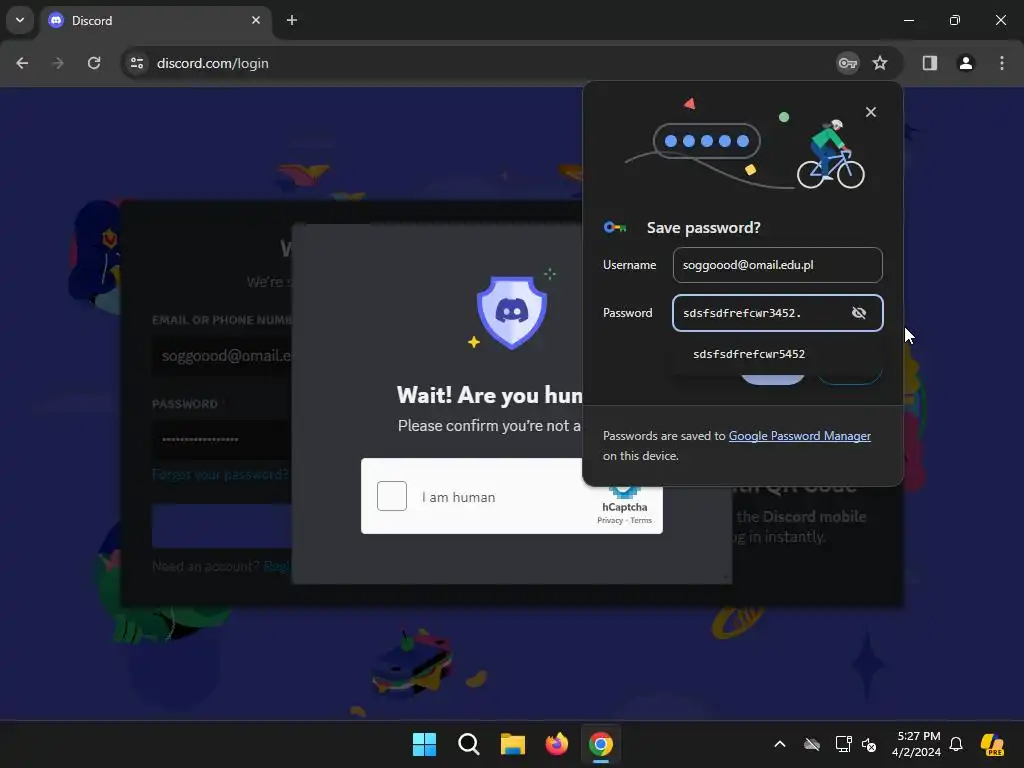This screenshot has height=768, width=1024.
Task: Select the Discord browser tab
Action: coord(155,20)
